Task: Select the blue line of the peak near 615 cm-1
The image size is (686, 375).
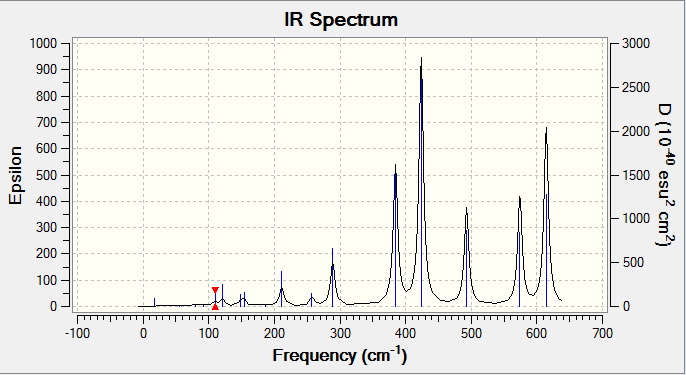Action: tap(546, 251)
